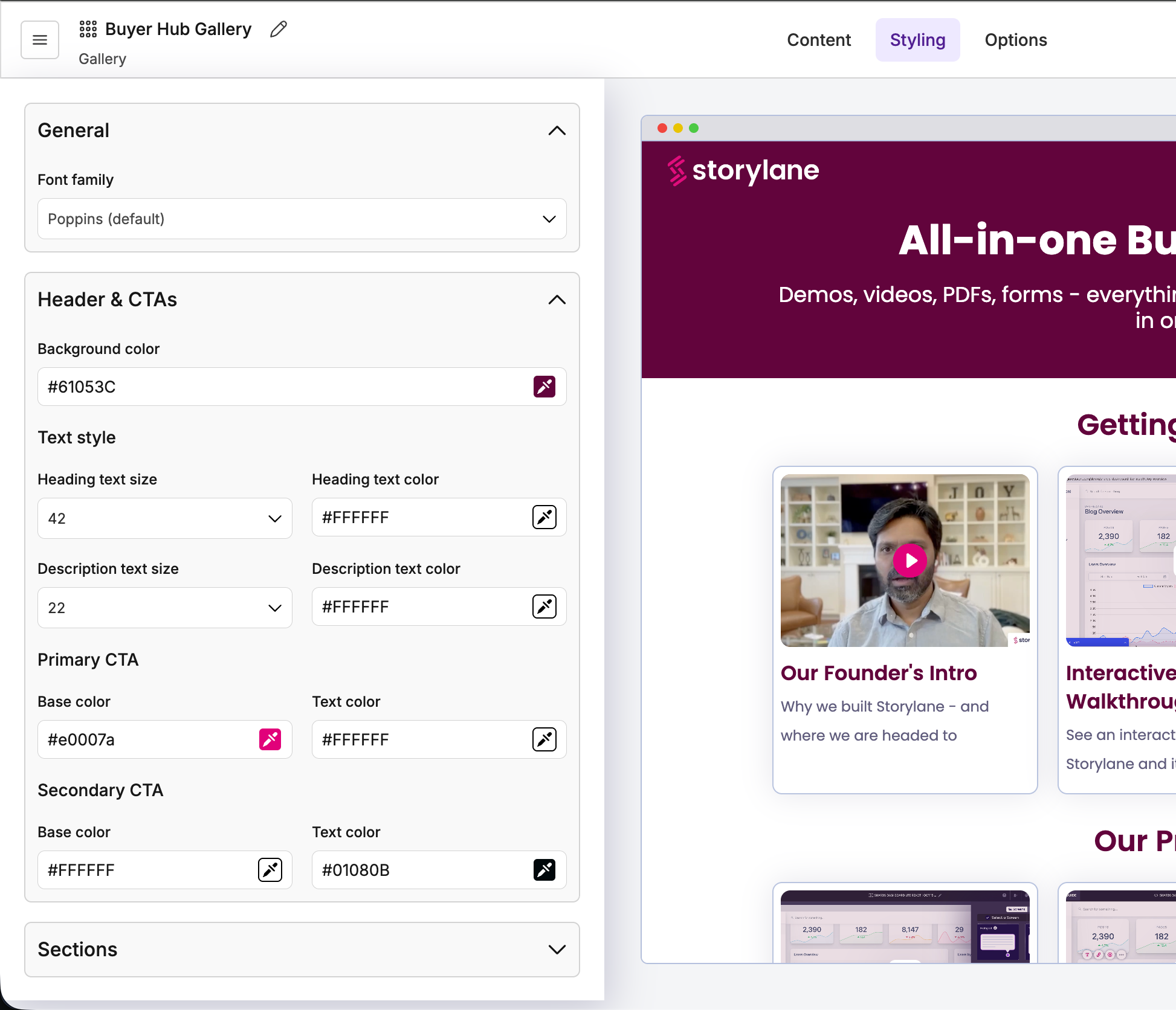Open Heading text size dropdown

(x=164, y=518)
